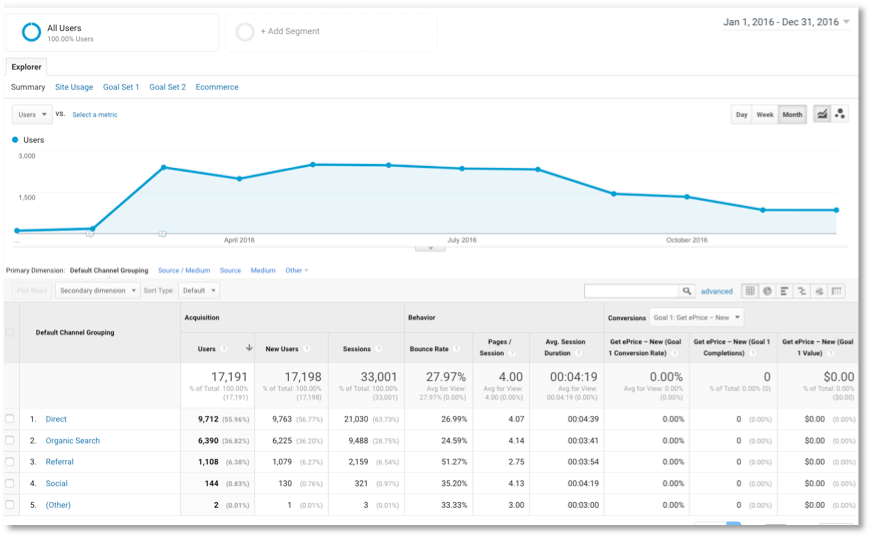Tick the checkbox for the Direct row

[x=9, y=419]
